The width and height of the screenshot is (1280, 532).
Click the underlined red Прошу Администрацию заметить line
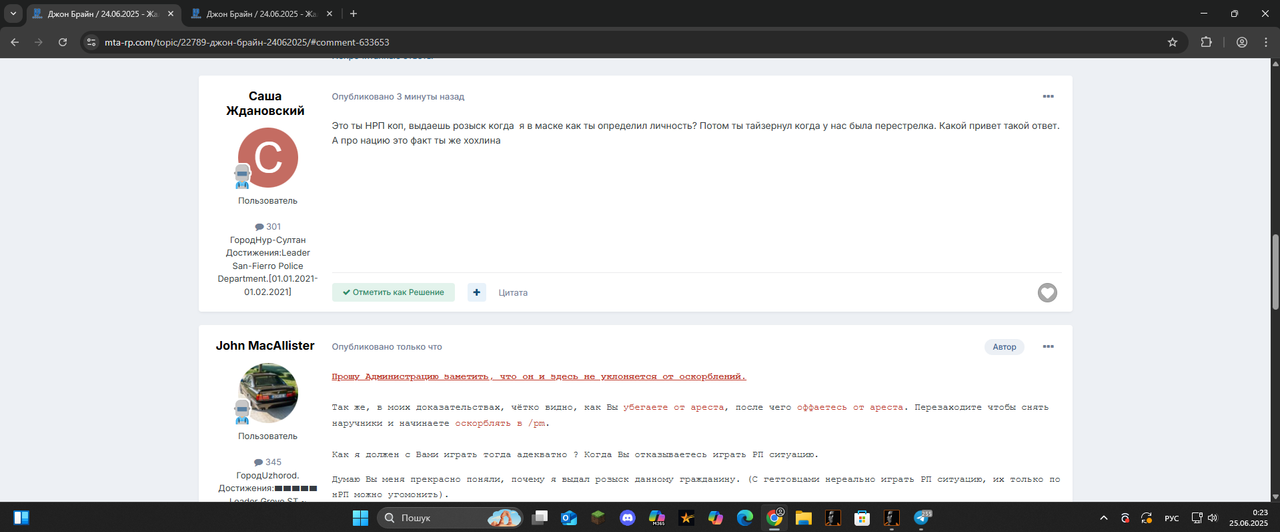pos(539,377)
